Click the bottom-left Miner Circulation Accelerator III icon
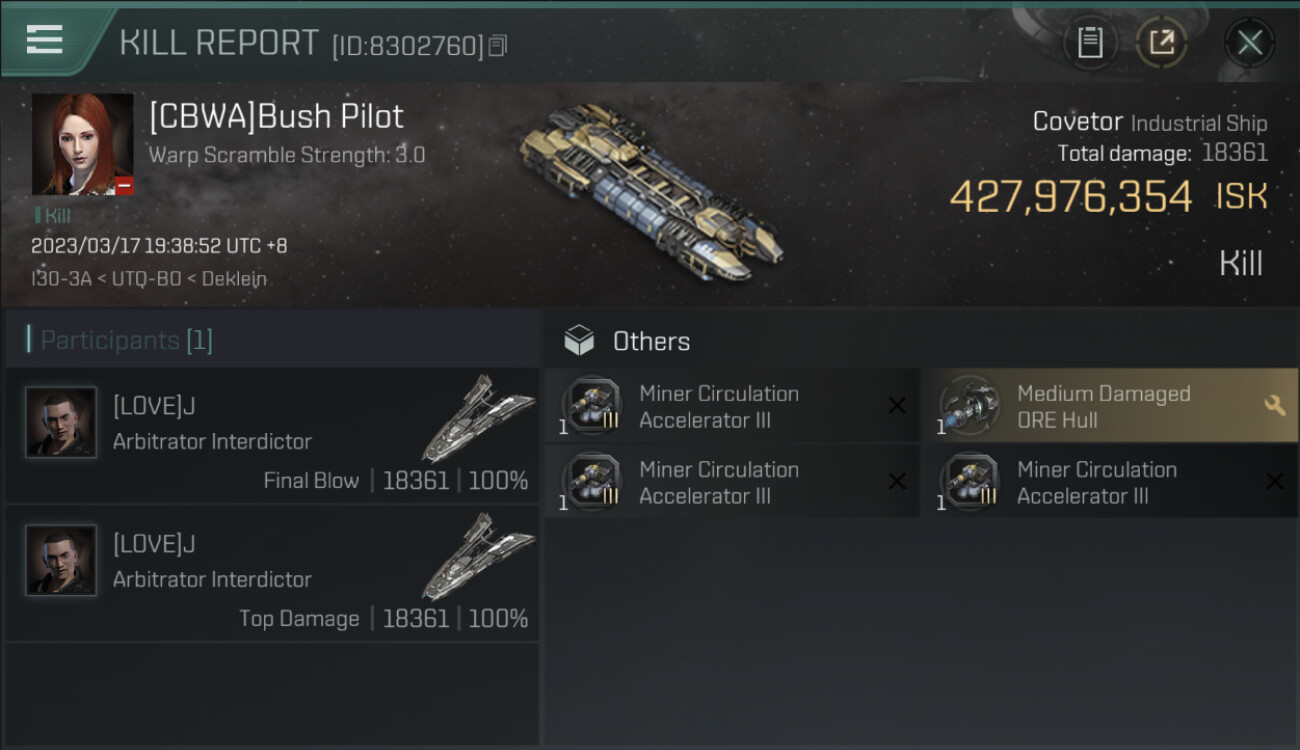This screenshot has width=1300, height=750. pos(591,481)
